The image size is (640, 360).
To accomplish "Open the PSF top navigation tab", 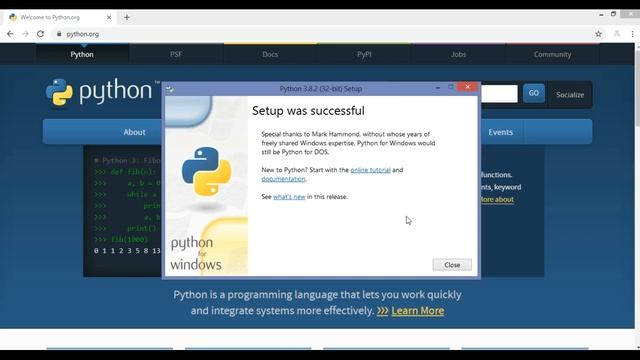I will (x=176, y=54).
